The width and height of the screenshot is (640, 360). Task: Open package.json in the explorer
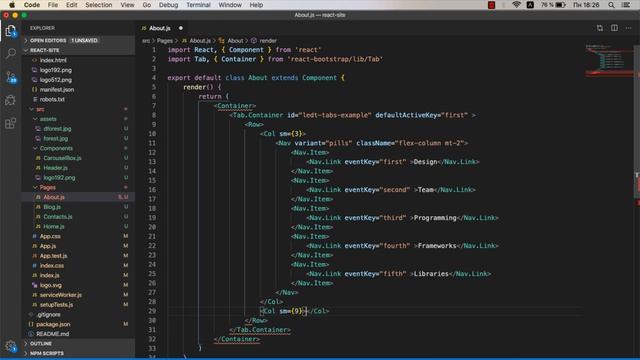(x=53, y=324)
